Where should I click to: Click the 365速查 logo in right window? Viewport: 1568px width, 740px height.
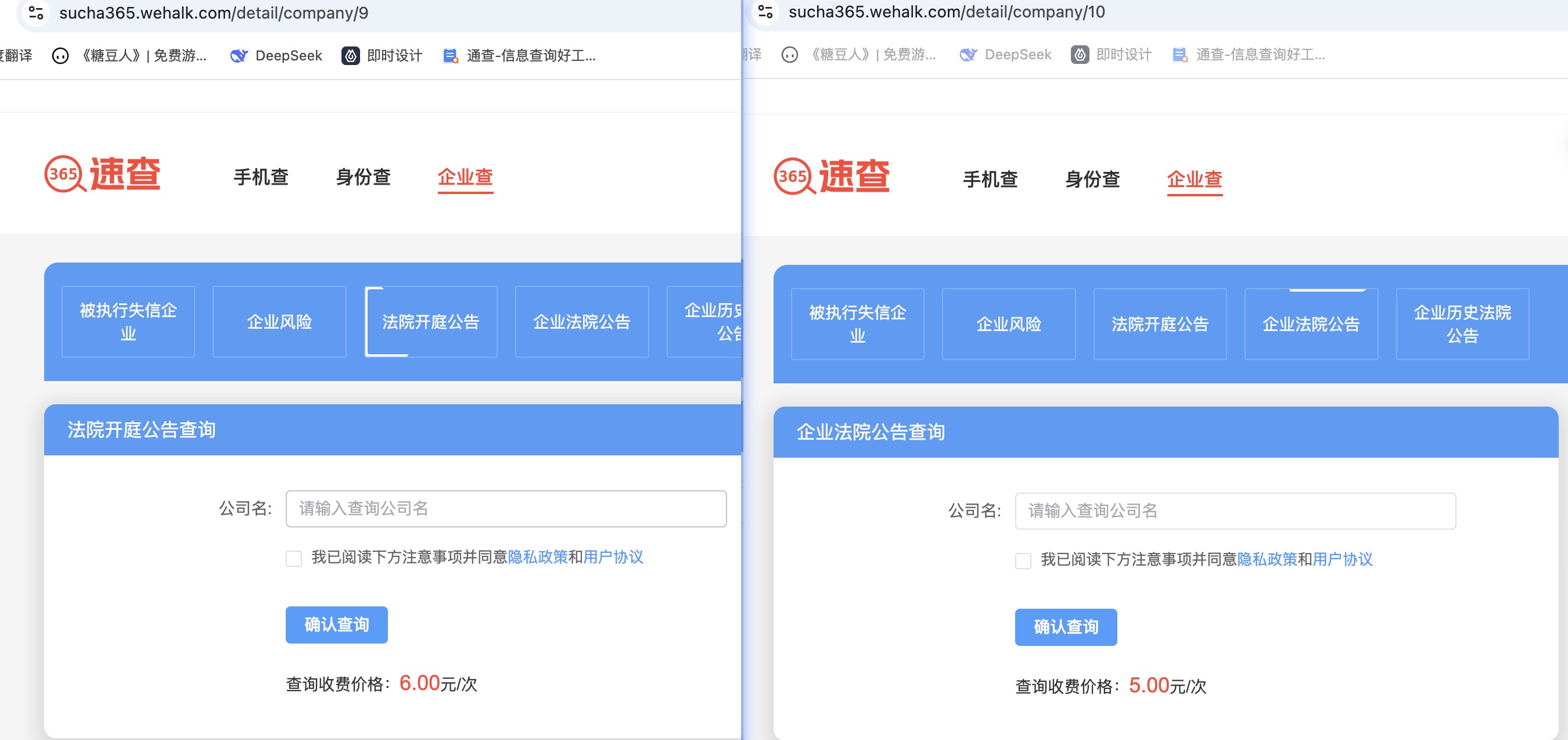tap(832, 177)
